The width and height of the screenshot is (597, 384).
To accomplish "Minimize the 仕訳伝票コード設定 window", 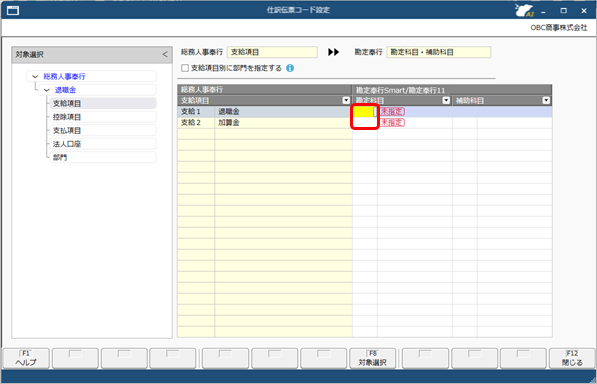I will [x=543, y=11].
